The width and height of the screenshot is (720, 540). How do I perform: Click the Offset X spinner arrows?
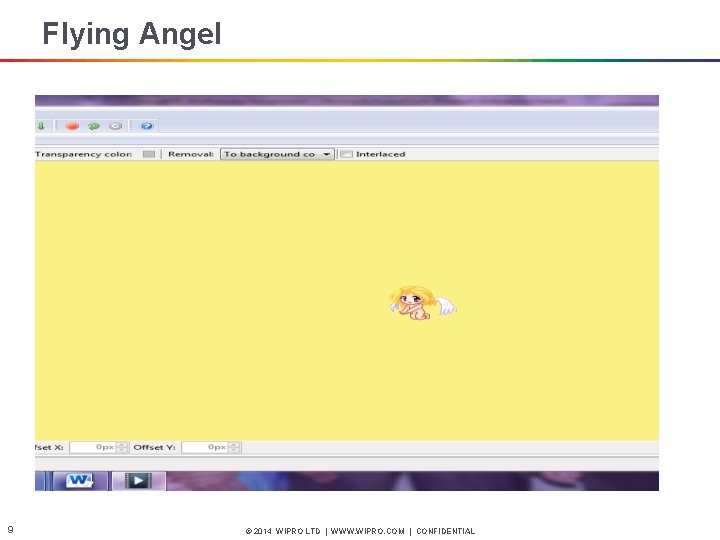[x=122, y=447]
